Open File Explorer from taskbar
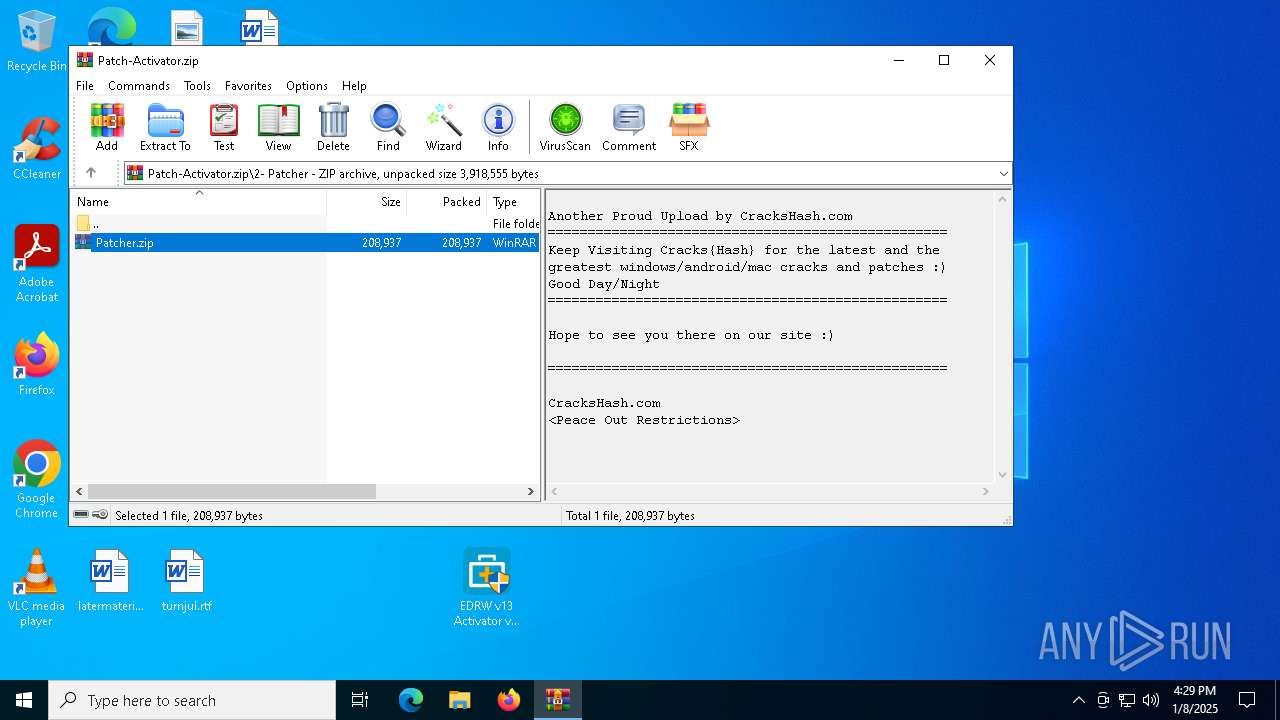 pos(459,700)
